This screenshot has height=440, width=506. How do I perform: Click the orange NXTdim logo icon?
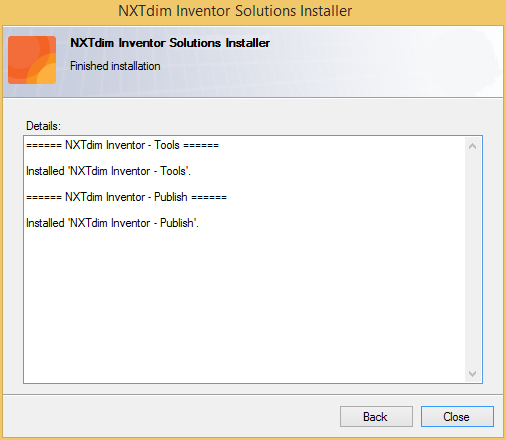32,60
